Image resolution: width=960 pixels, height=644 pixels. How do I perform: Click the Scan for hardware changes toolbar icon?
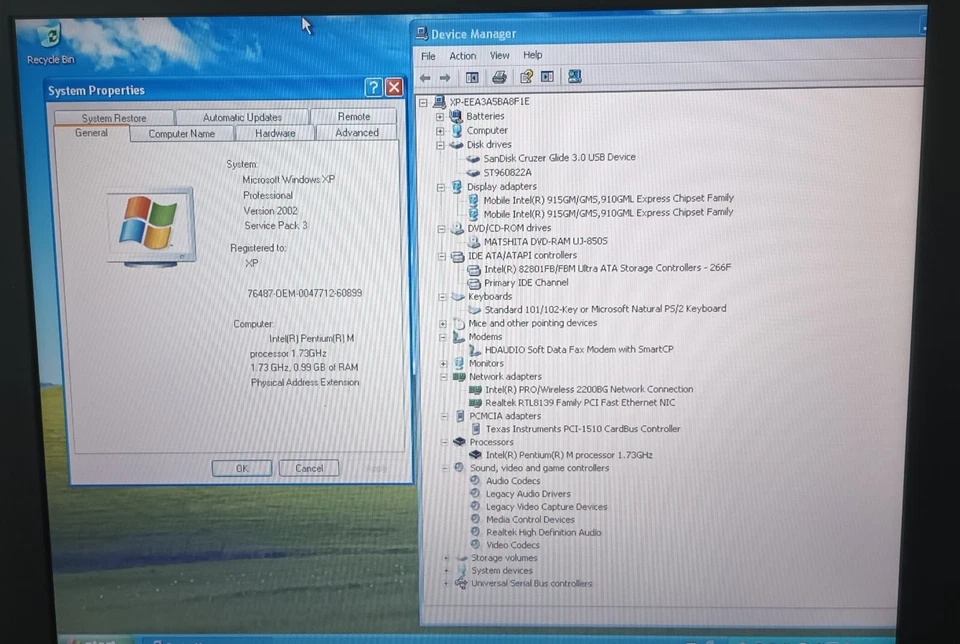[573, 77]
